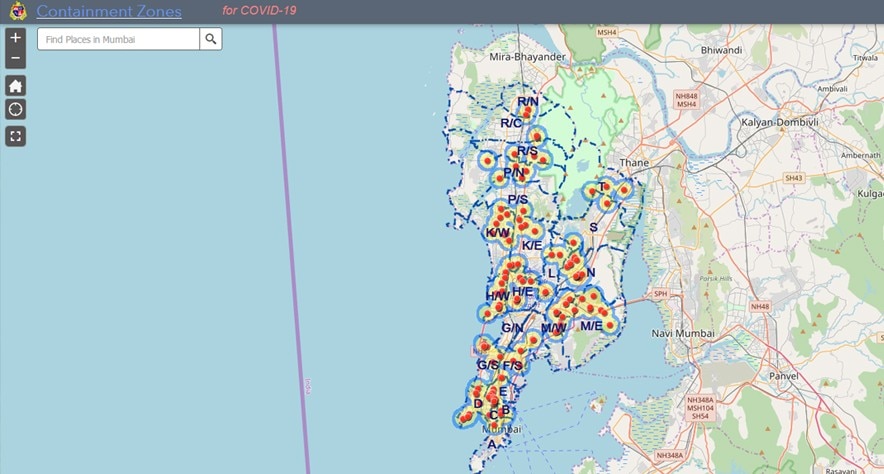Select the R/N ward label
Viewport: 884px width, 474px height.
click(527, 102)
